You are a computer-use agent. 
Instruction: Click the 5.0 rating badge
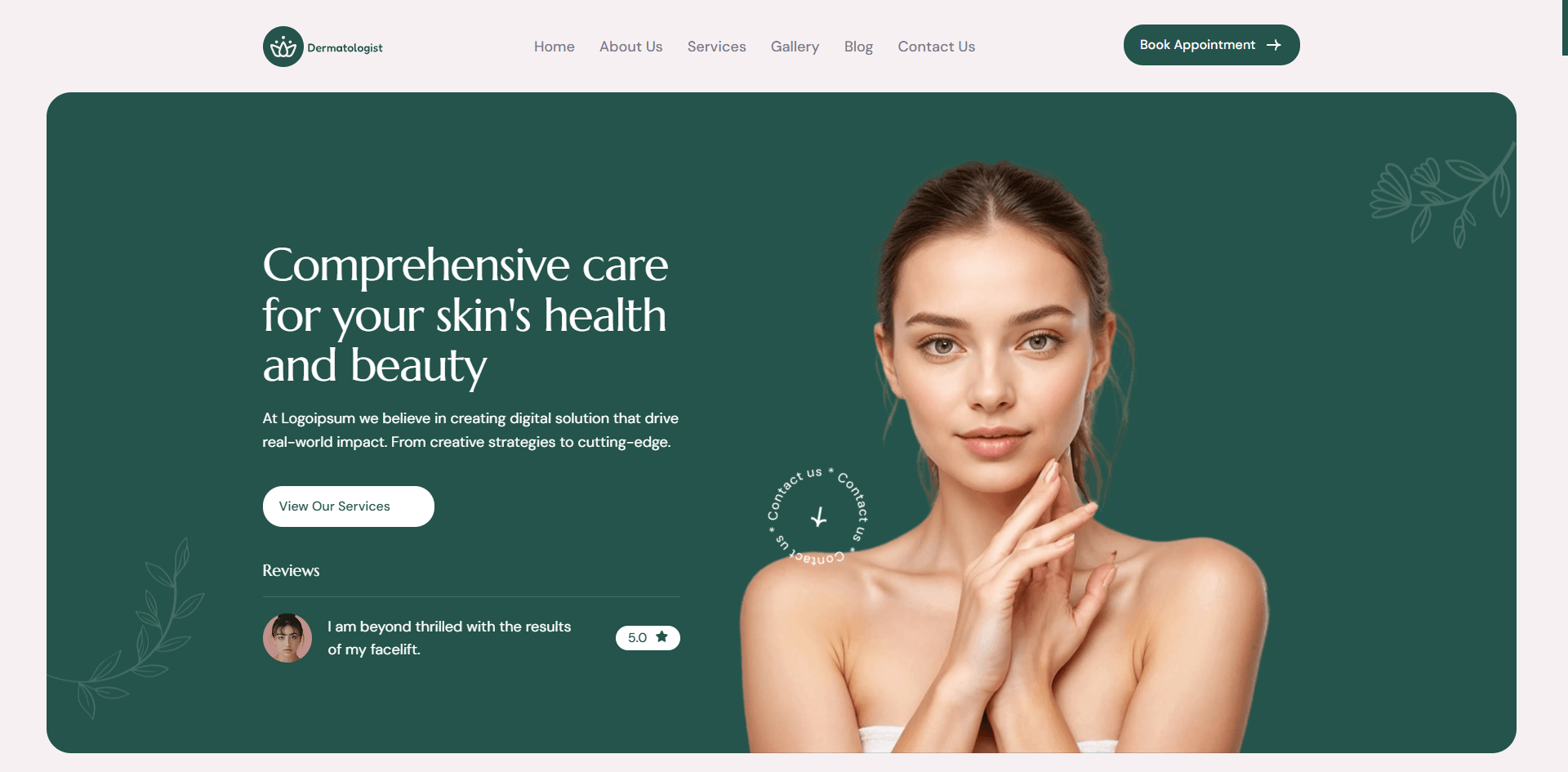[x=648, y=637]
